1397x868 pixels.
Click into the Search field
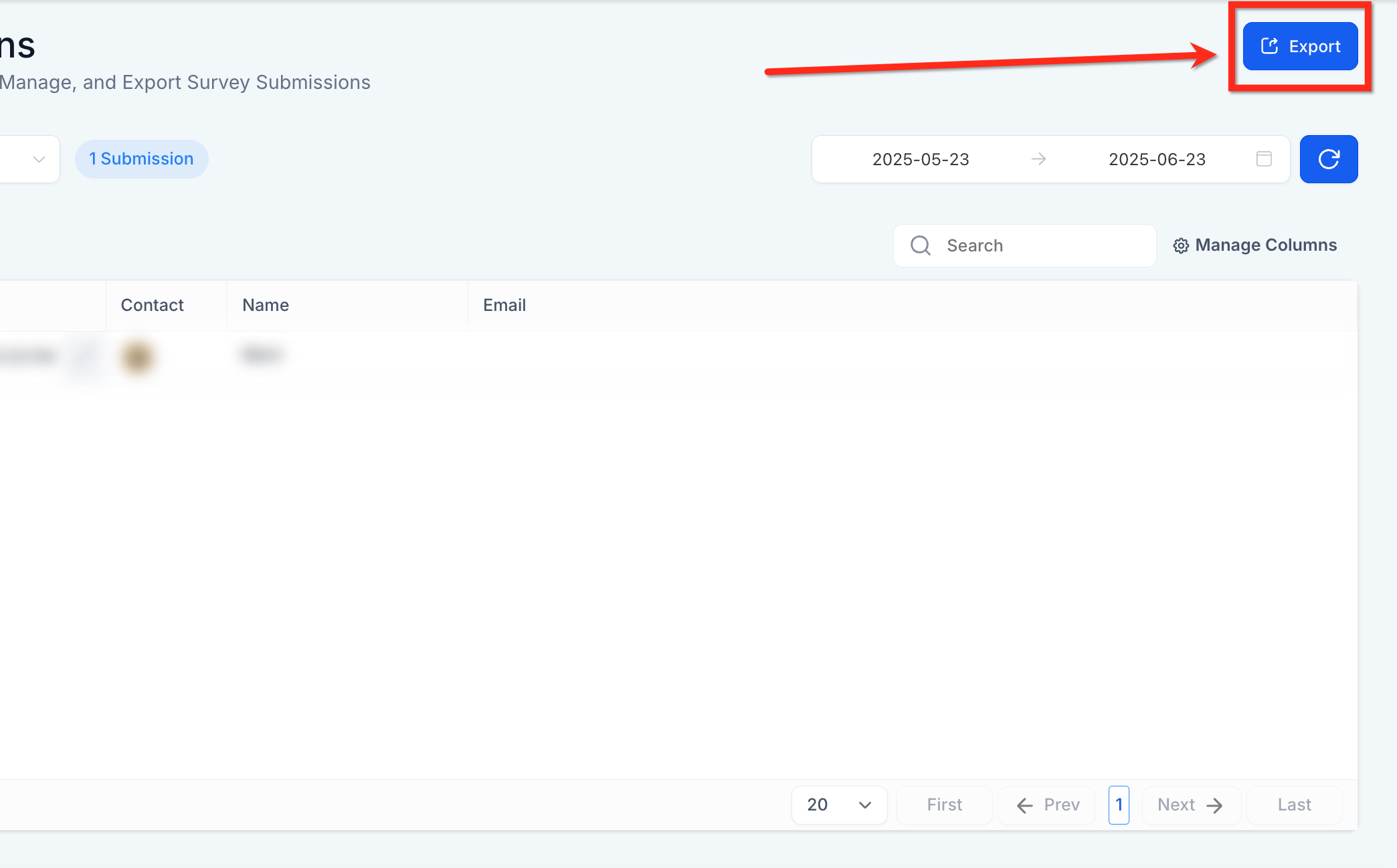[x=1024, y=245]
